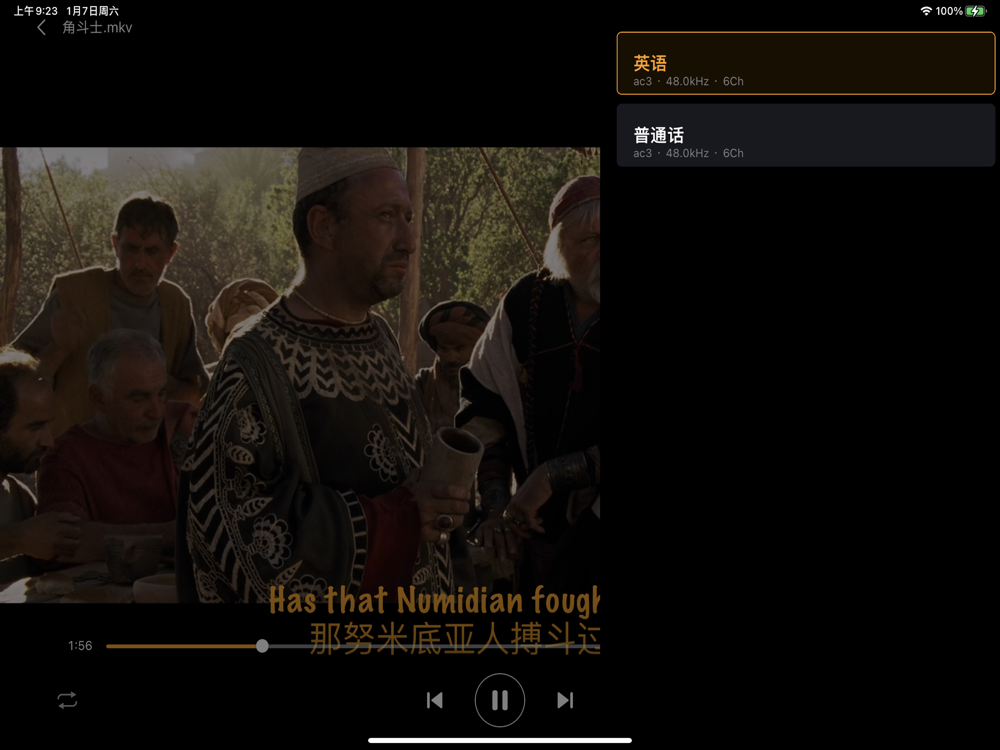1000x750 pixels.
Task: Click the Wi-Fi status icon
Action: [926, 11]
